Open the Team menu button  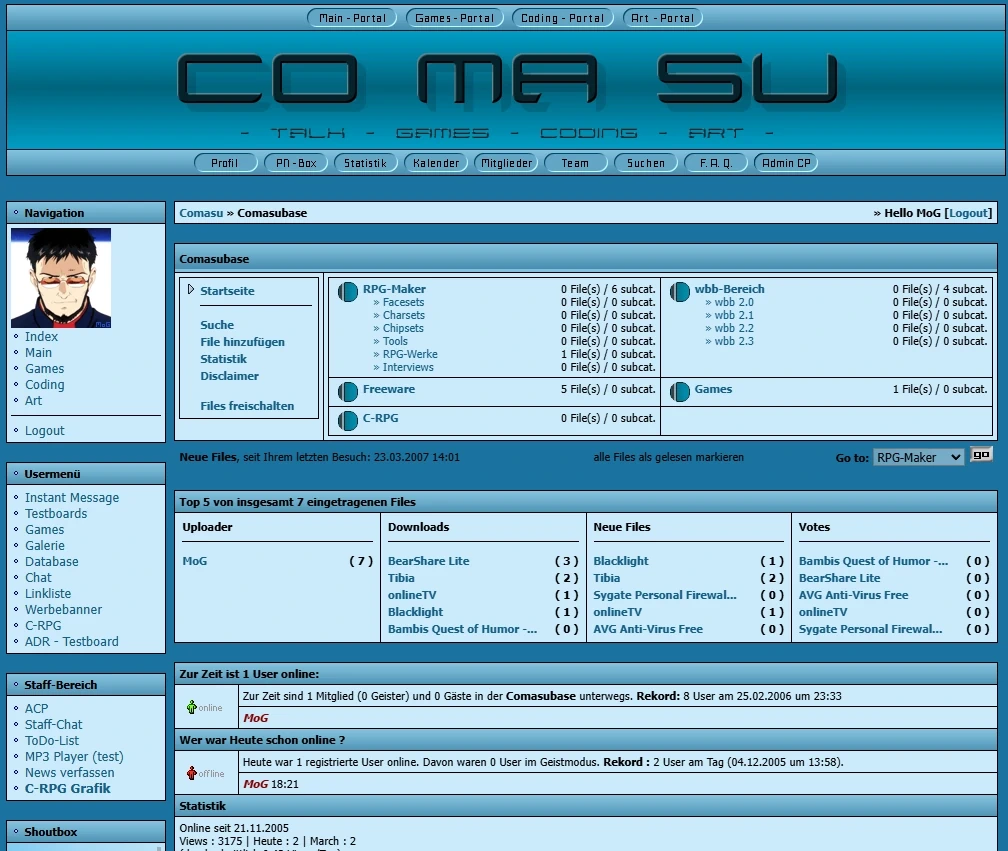point(575,163)
